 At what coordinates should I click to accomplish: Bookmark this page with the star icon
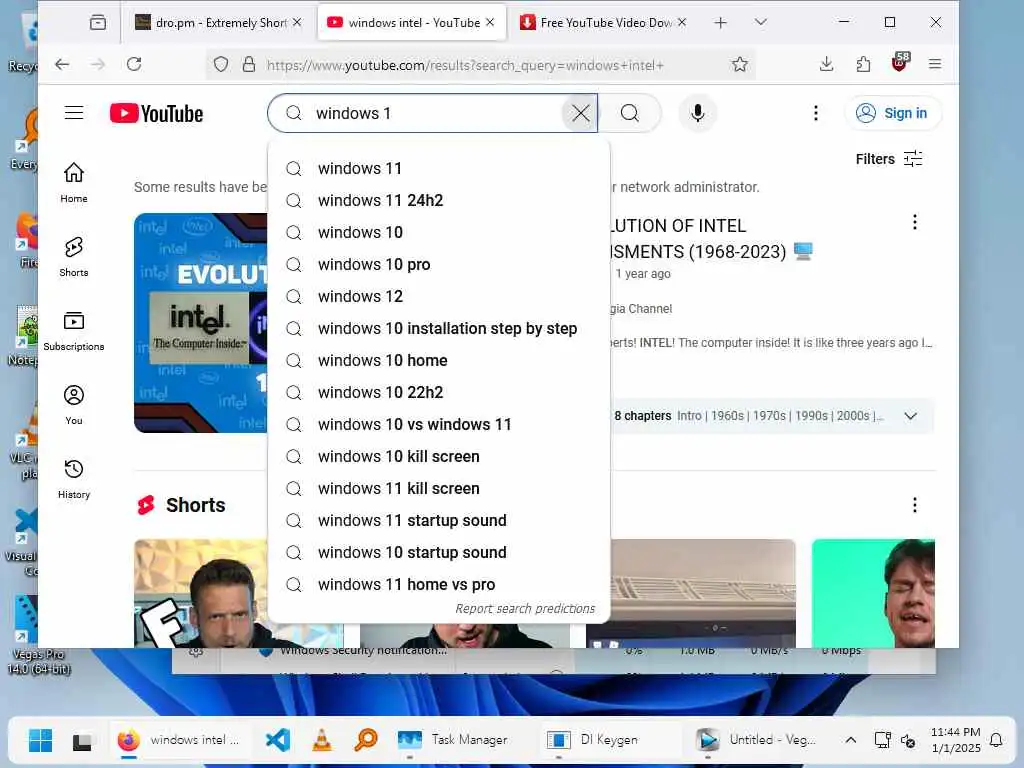[x=739, y=64]
